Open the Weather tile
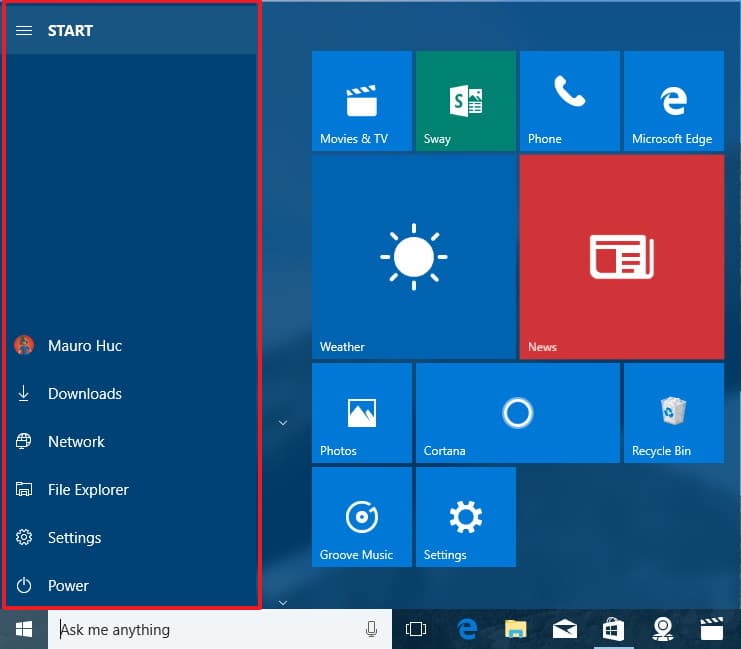Image resolution: width=741 pixels, height=649 pixels. [x=414, y=257]
